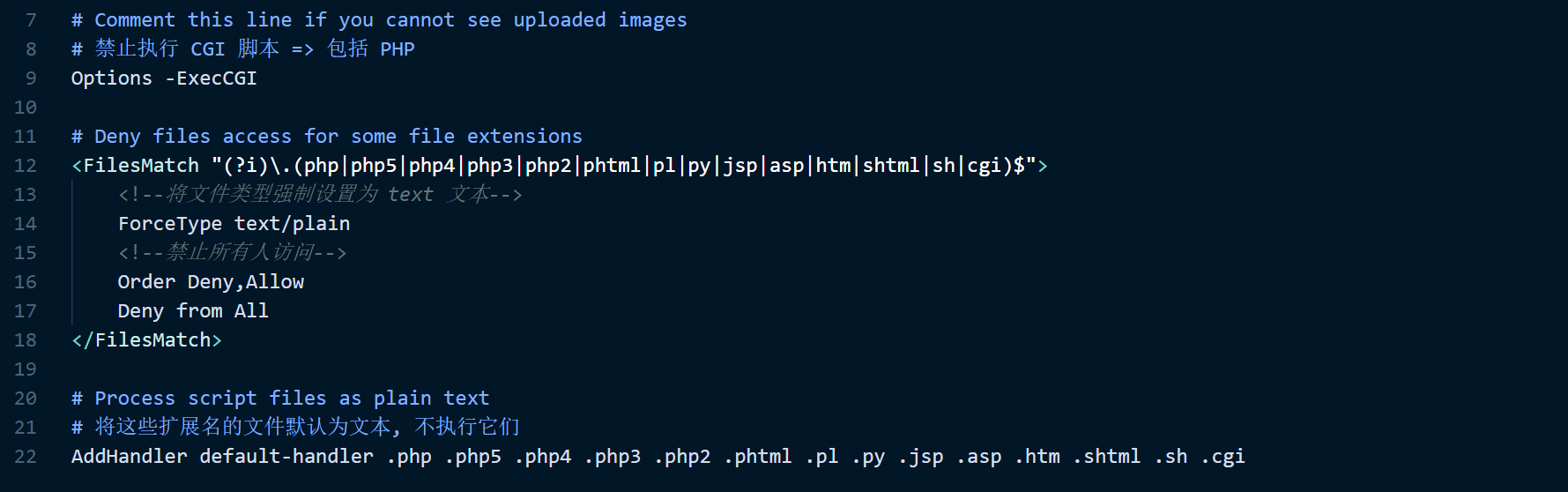Click the closing </FilesMatch> tag
1568x492 pixels.
[146, 340]
